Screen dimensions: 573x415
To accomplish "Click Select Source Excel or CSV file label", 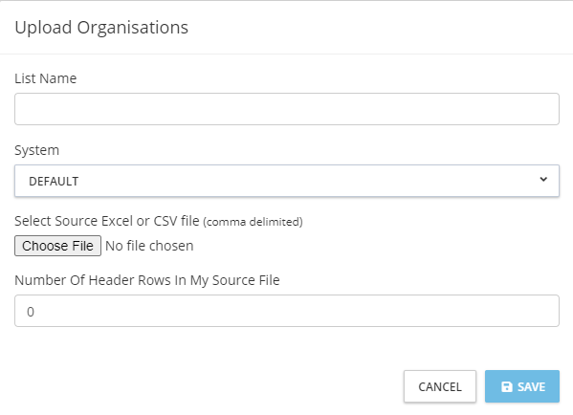I will 107,221.
